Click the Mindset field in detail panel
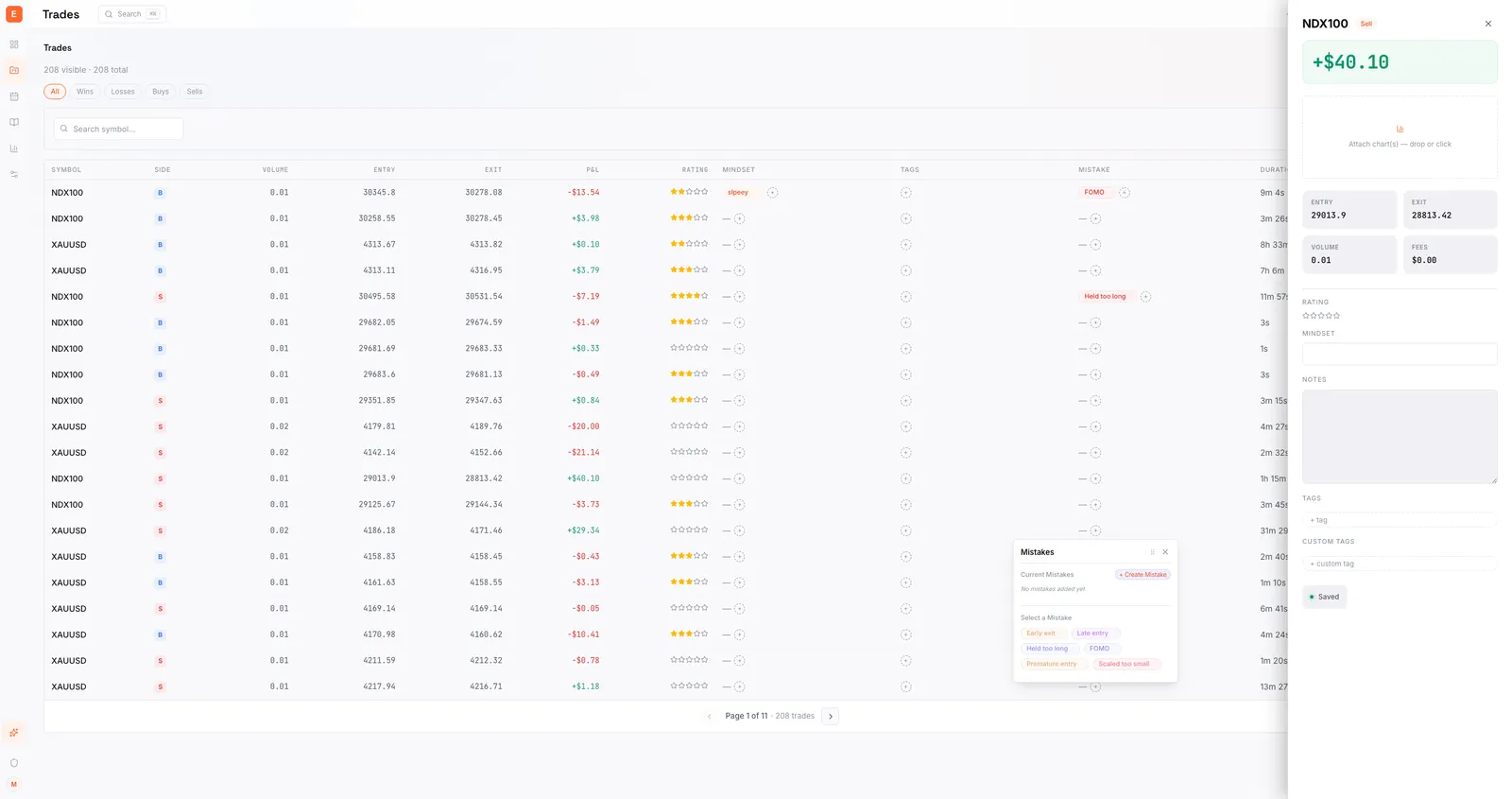The width and height of the screenshot is (1512, 799). point(1400,354)
